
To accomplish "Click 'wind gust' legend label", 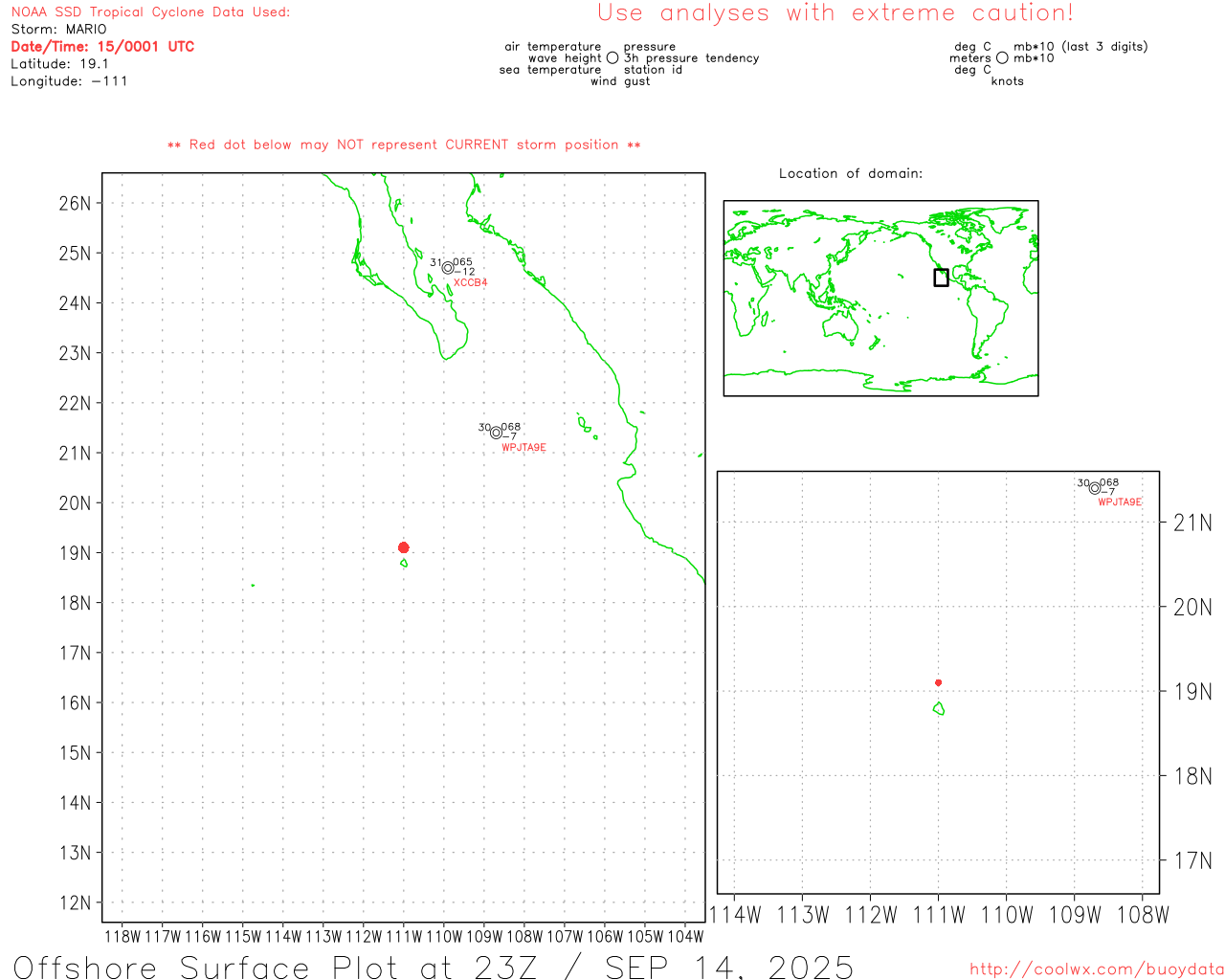I will tap(620, 81).
